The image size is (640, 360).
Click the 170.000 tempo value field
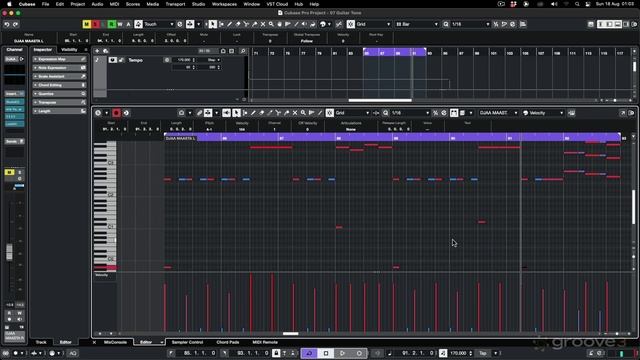(459, 353)
